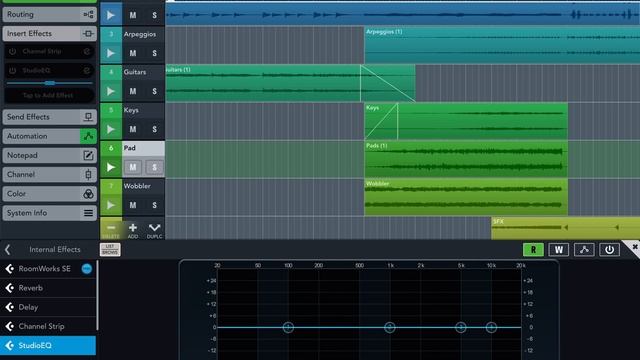
Task: Add a new track with plus button
Action: click(x=133, y=230)
